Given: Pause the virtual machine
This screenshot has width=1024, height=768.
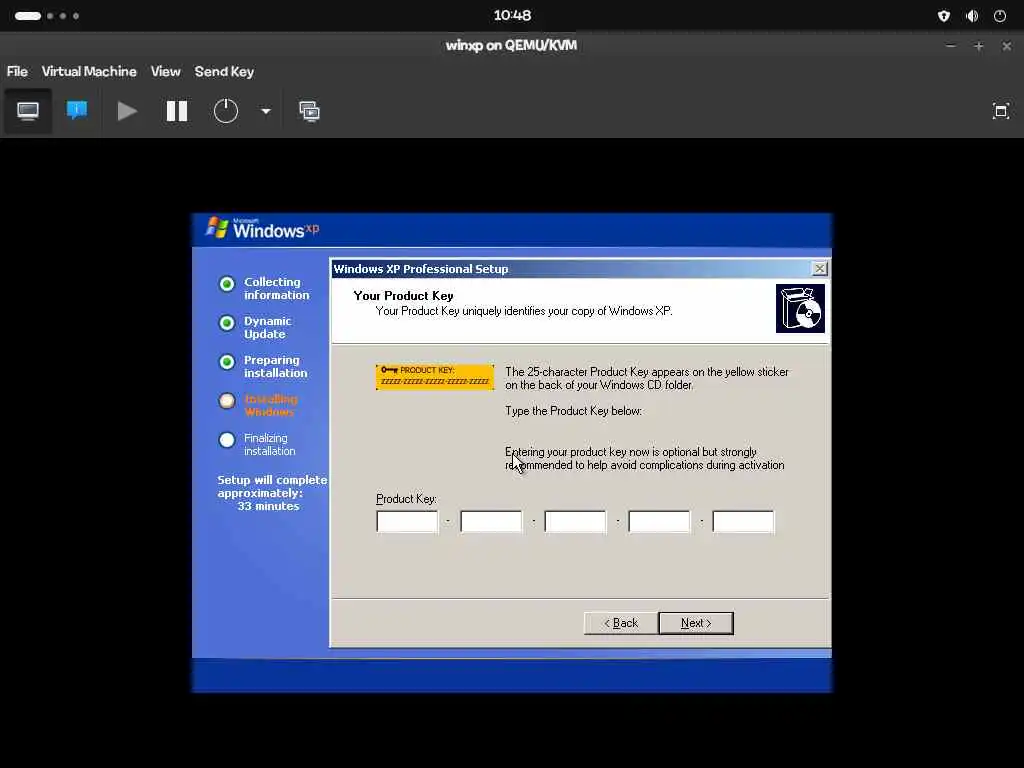Looking at the screenshot, I should click(176, 111).
